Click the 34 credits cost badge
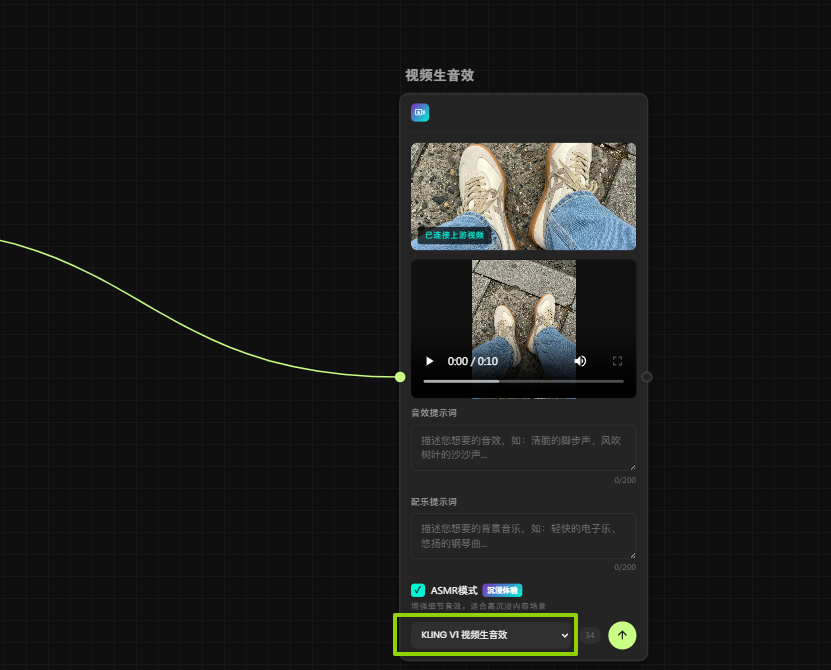831x670 pixels. [590, 635]
